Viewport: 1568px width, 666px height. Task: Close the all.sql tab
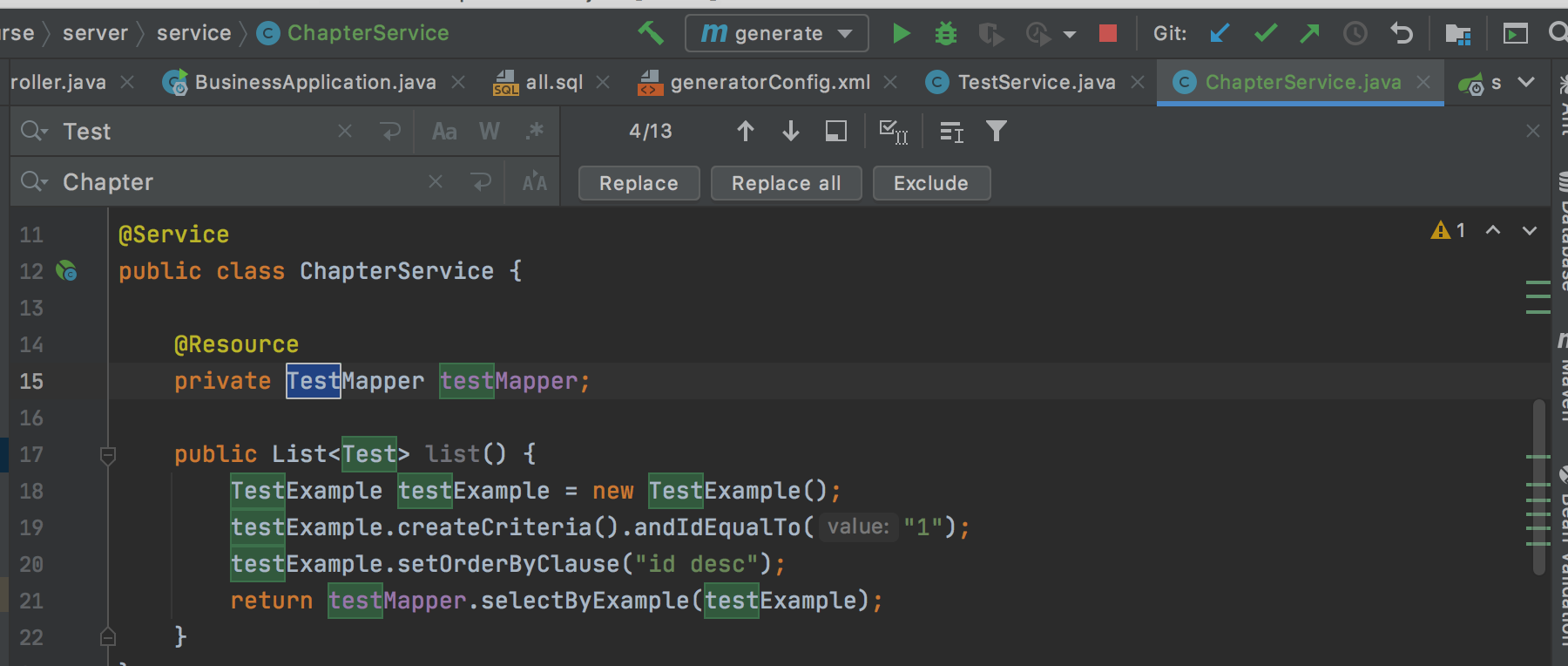[x=603, y=82]
